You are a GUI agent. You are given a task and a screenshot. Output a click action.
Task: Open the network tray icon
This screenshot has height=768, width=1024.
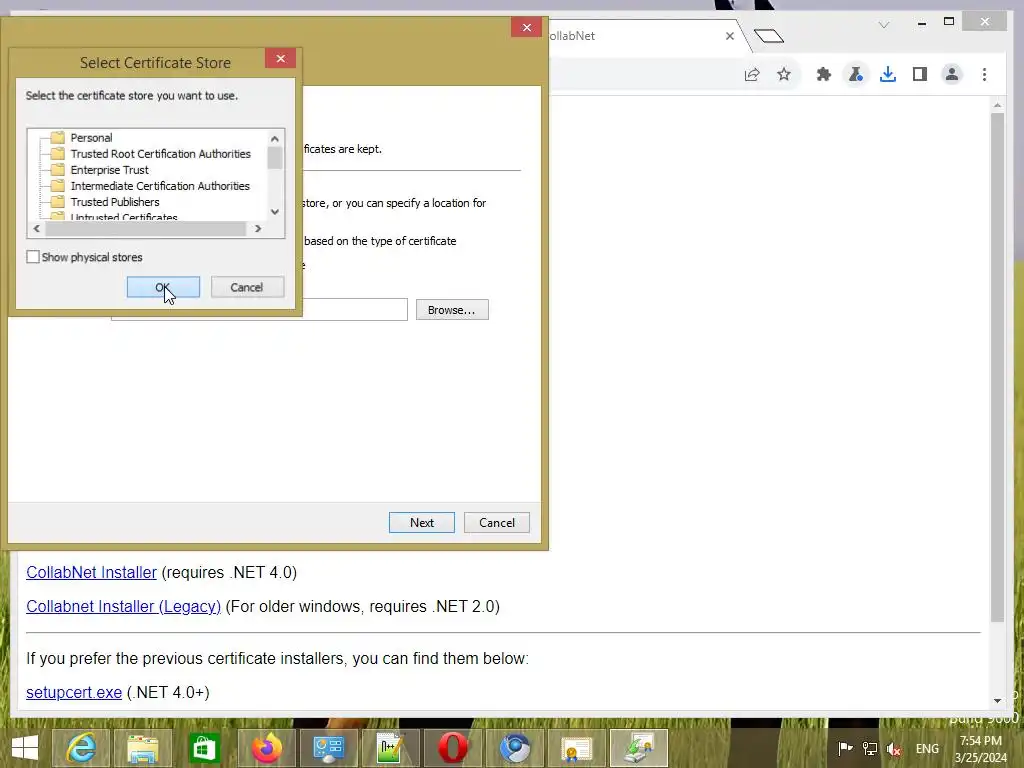coord(870,748)
